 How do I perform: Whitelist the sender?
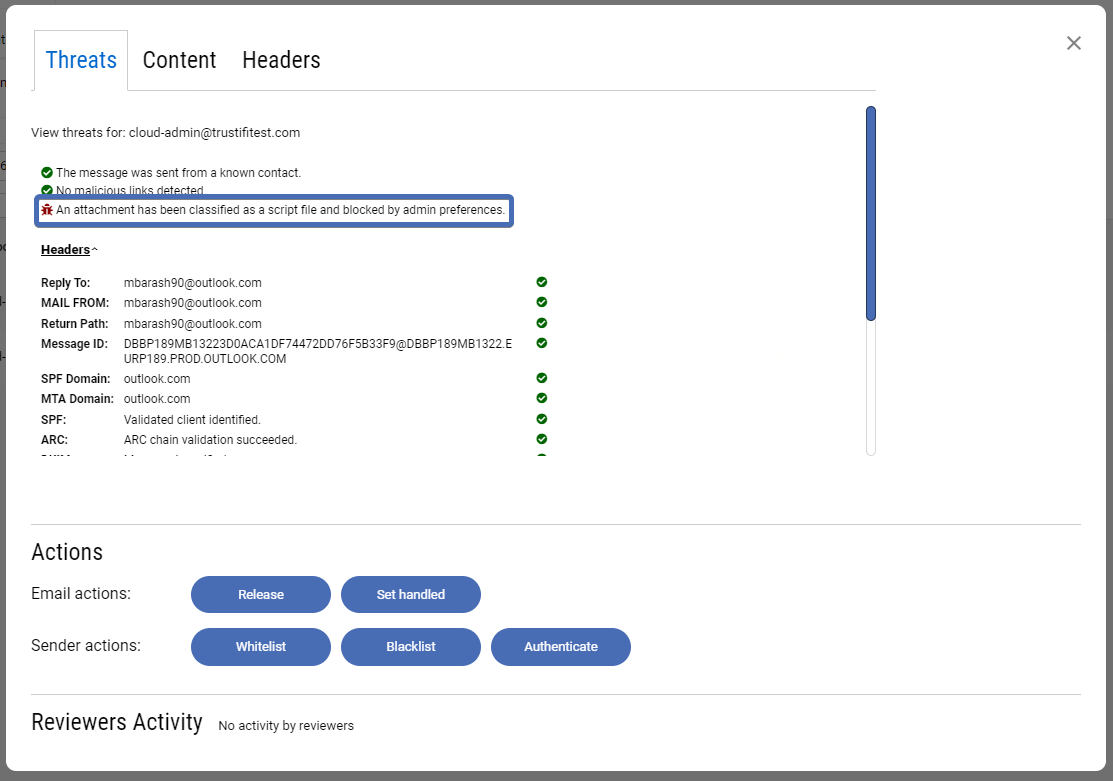coord(260,647)
